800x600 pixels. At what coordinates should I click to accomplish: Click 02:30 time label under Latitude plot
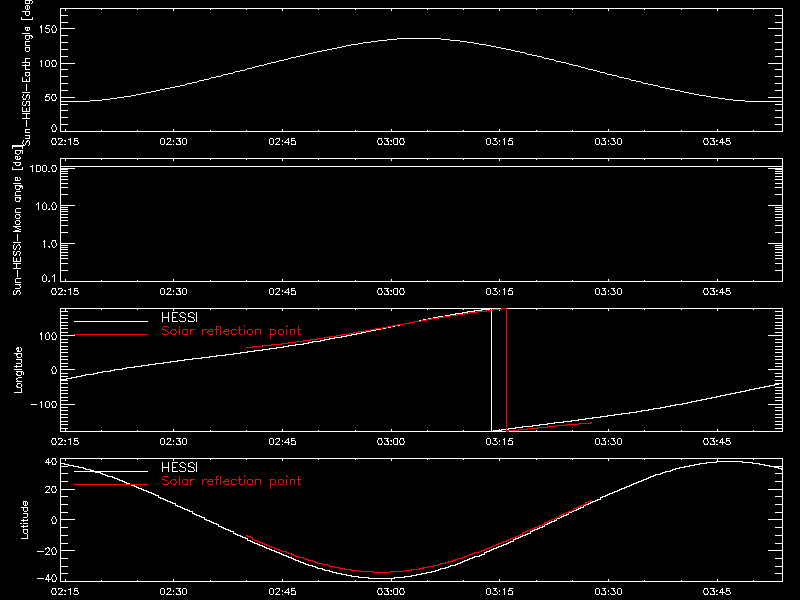coord(173,591)
